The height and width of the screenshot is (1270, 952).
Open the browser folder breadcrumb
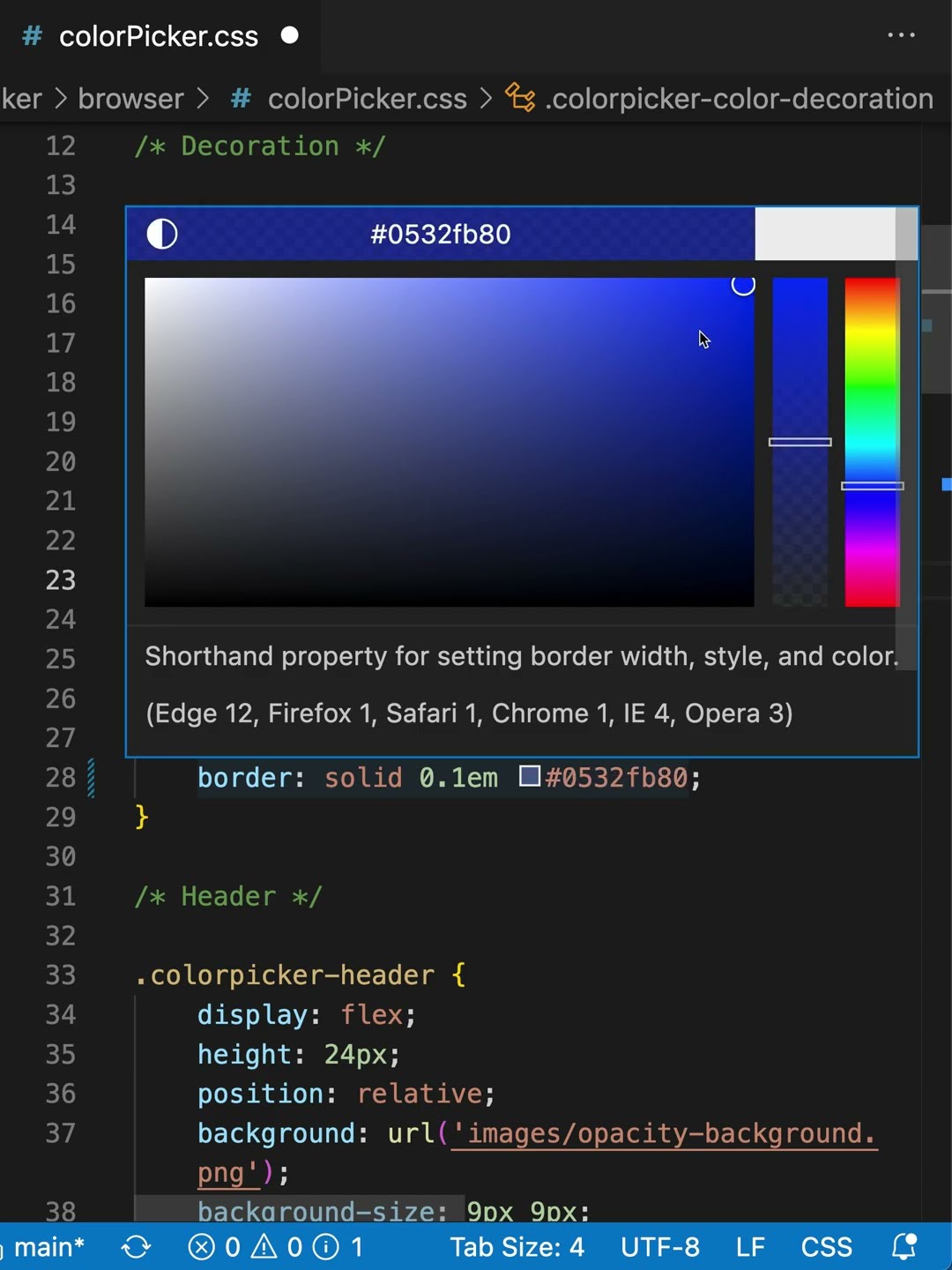(x=130, y=99)
